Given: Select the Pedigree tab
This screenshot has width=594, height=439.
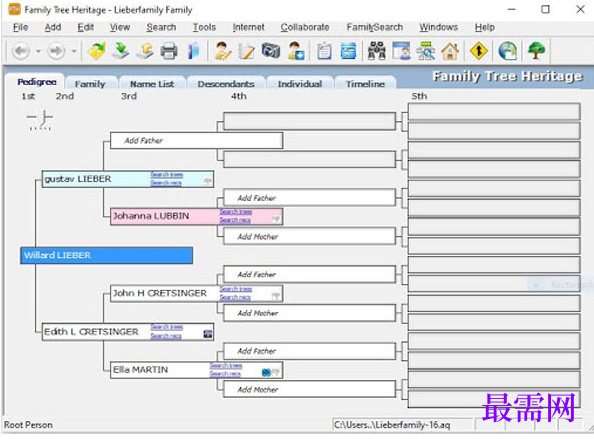Looking at the screenshot, I should [x=37, y=82].
